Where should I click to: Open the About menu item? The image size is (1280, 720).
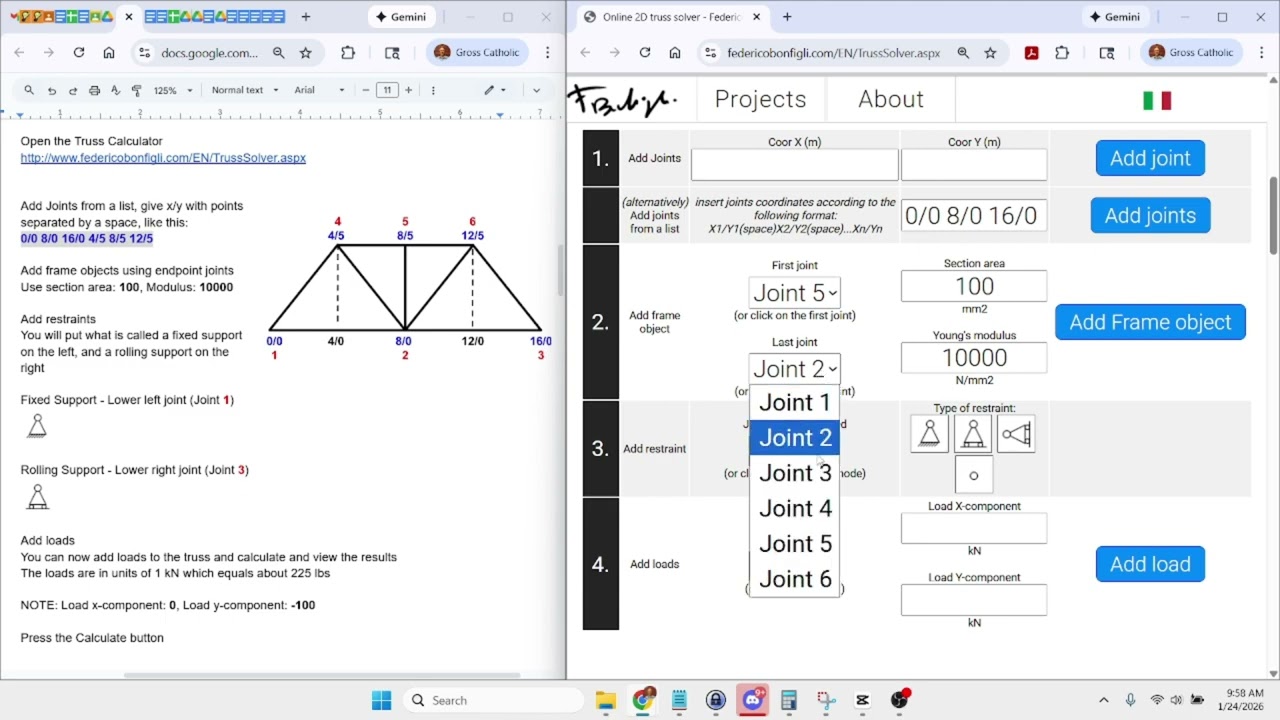pos(891,99)
